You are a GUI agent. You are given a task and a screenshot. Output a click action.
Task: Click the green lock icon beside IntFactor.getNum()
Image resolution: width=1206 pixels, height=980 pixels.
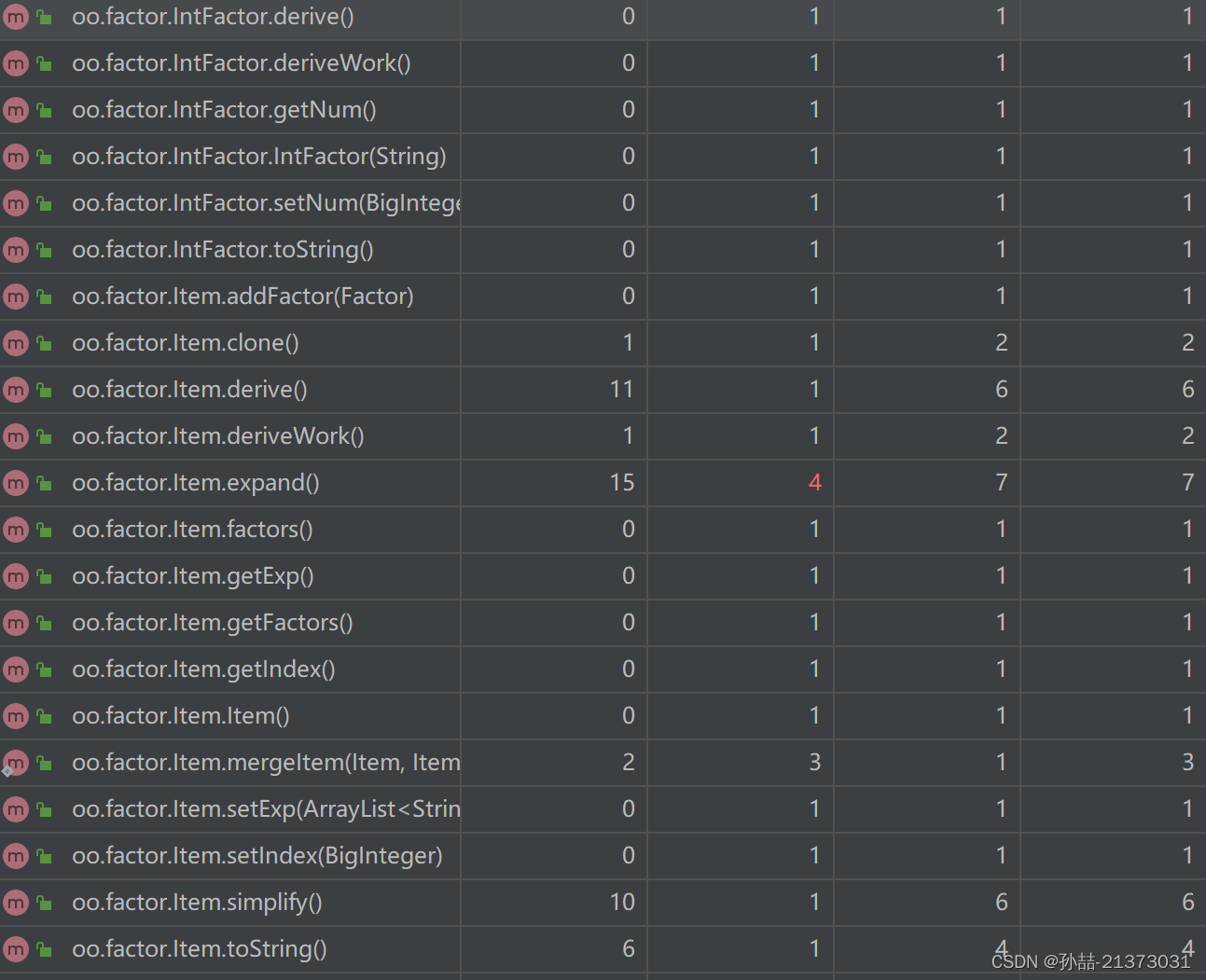[x=44, y=110]
